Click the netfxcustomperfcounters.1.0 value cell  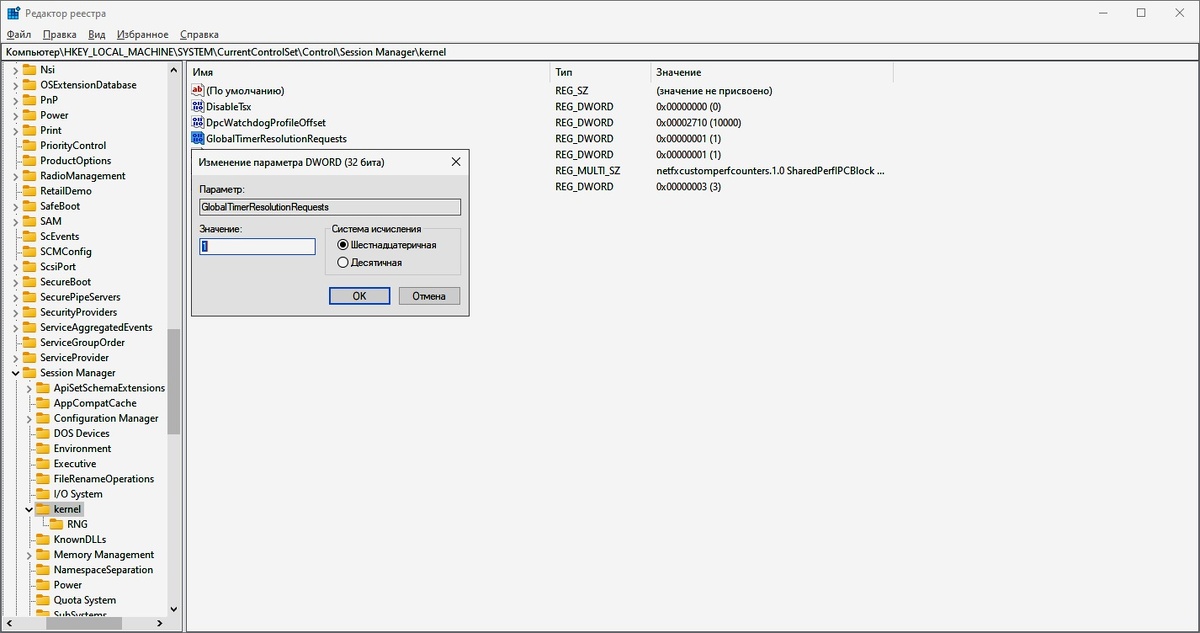[770, 171]
